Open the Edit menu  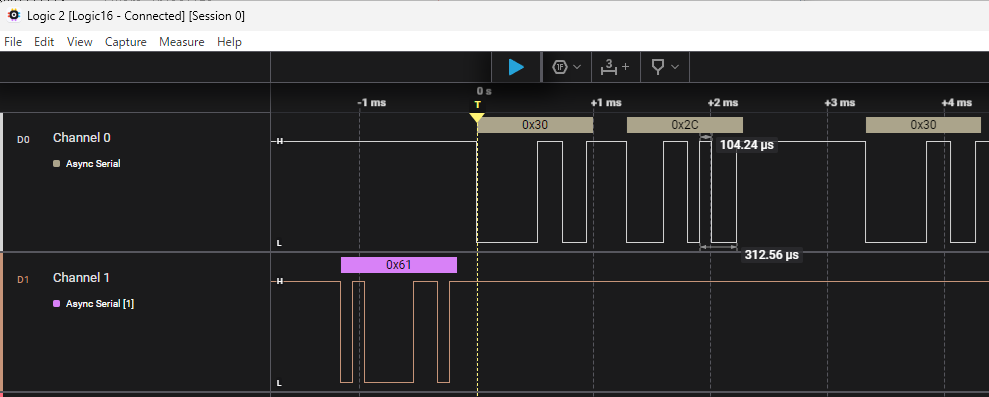click(44, 42)
